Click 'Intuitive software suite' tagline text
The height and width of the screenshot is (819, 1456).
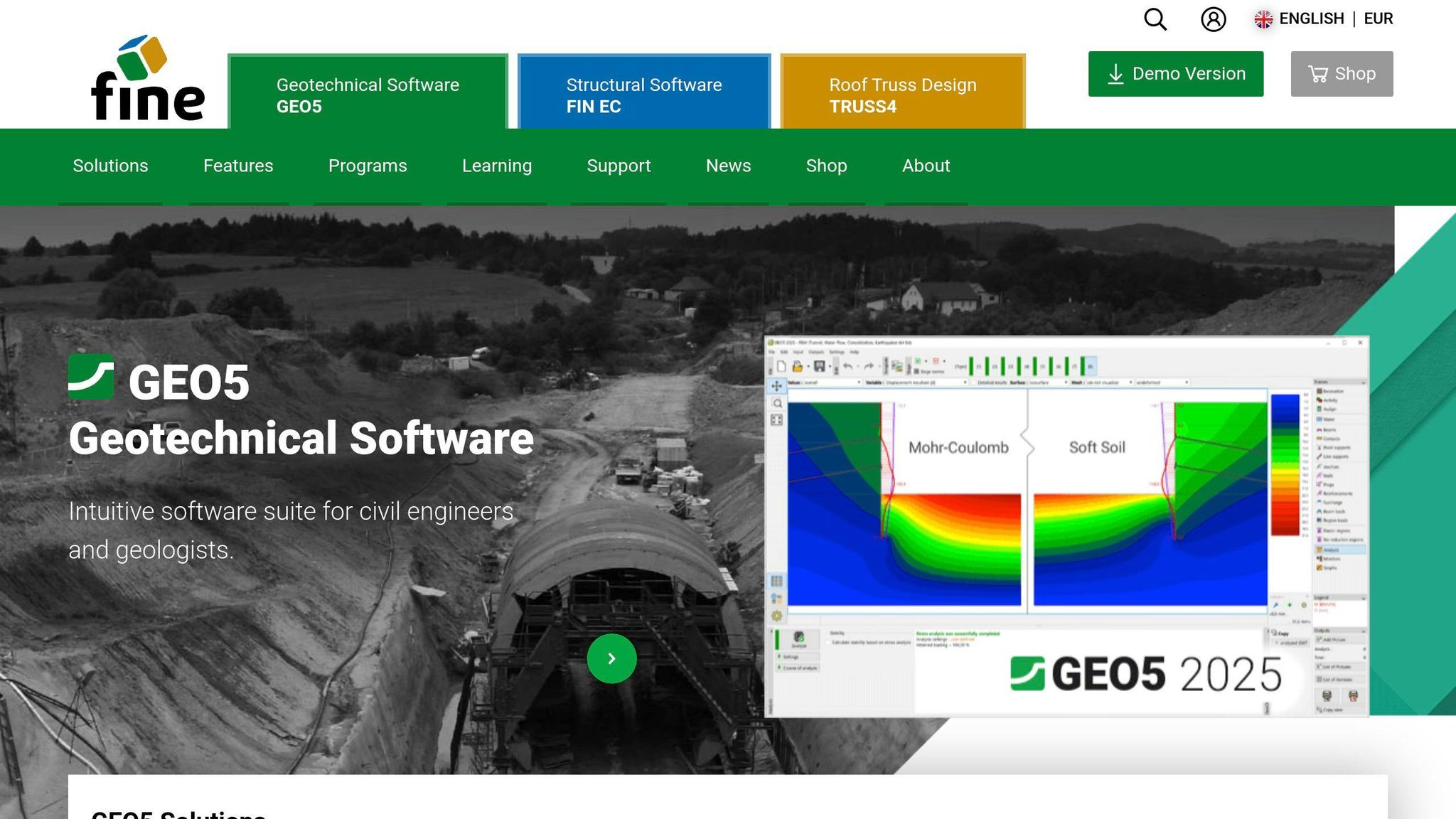tap(291, 530)
